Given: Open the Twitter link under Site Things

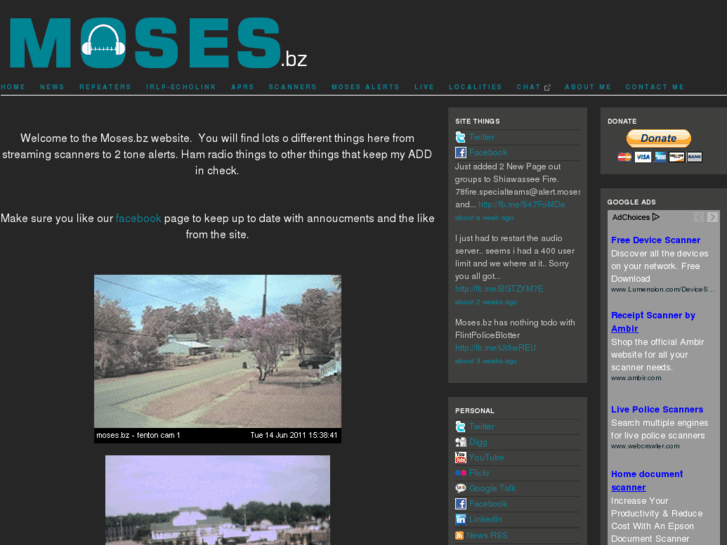Looking at the screenshot, I should click(482, 137).
